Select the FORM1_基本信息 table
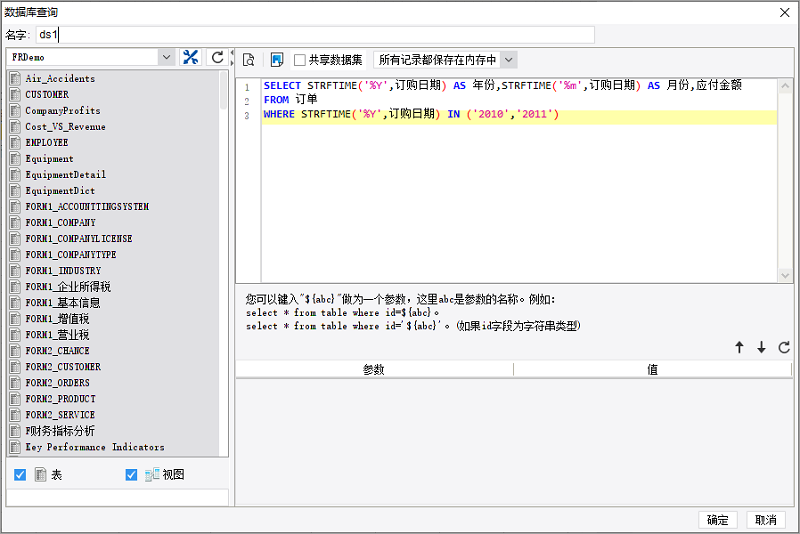800x534 pixels. (x=63, y=302)
